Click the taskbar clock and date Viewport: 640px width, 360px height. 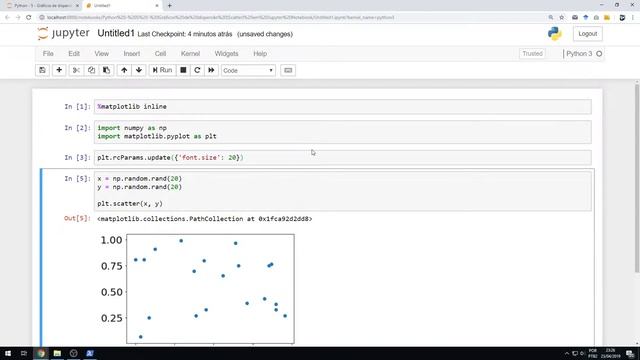point(611,353)
